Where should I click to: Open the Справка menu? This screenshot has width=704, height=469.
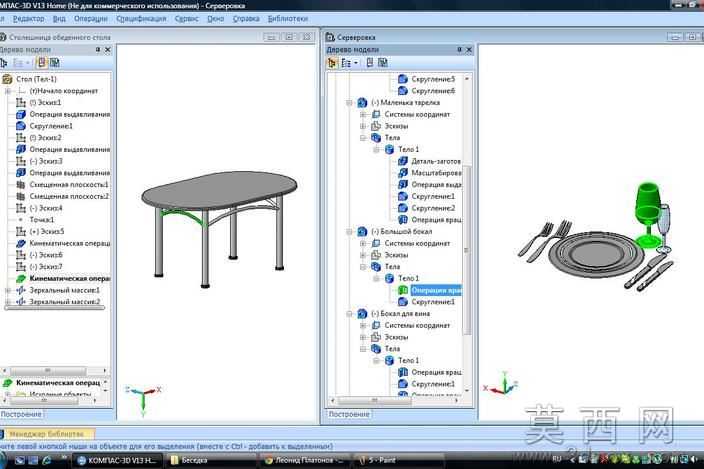coord(246,19)
